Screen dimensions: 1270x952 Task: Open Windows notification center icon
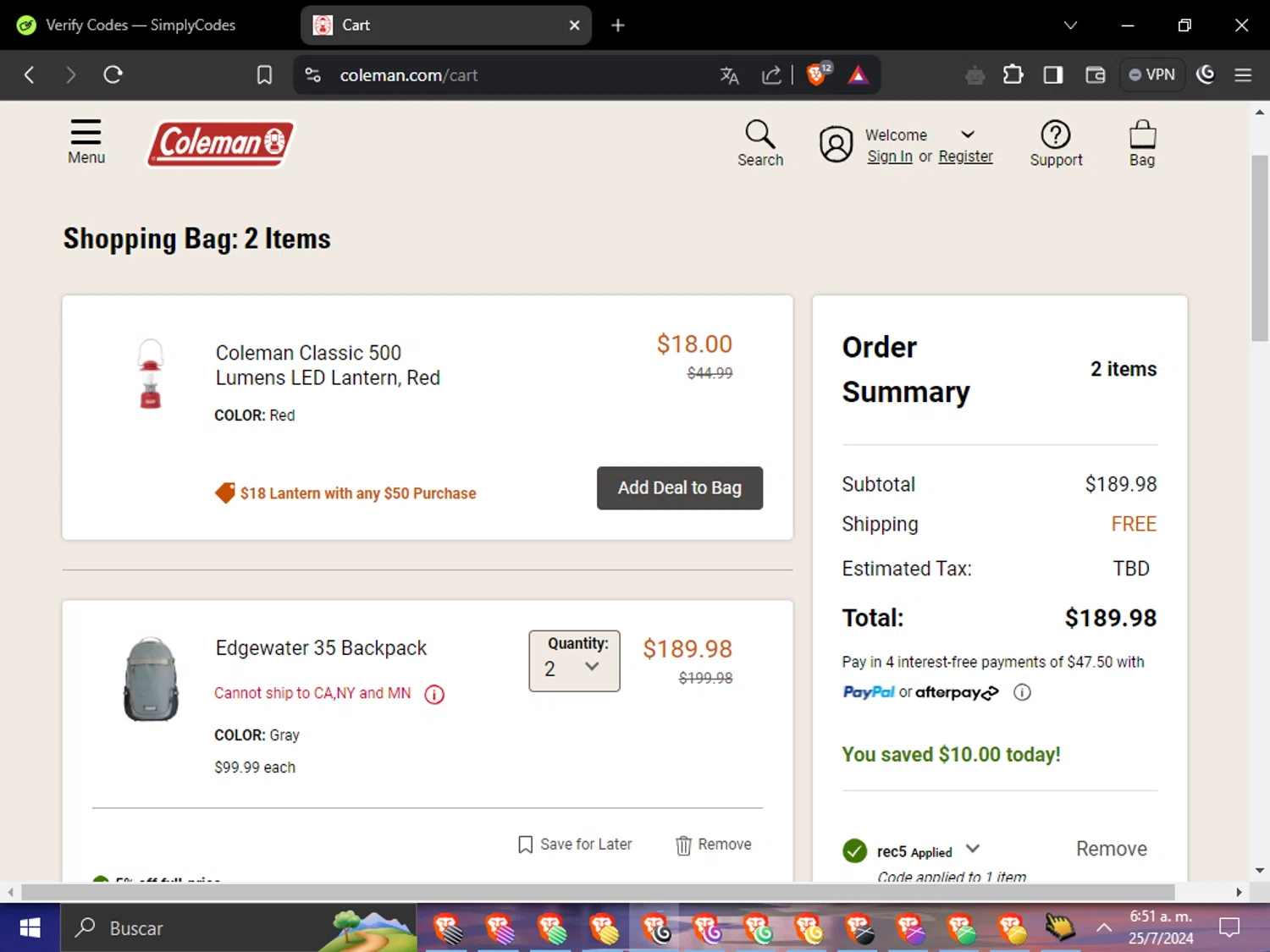tap(1229, 928)
